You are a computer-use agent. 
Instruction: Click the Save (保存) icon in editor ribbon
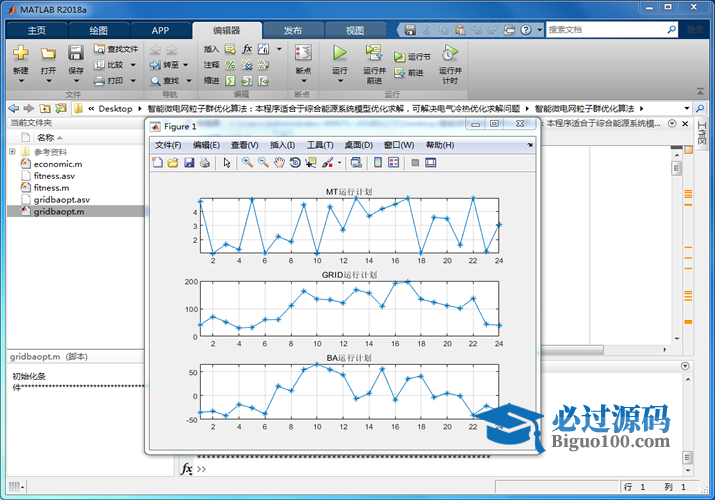76,53
